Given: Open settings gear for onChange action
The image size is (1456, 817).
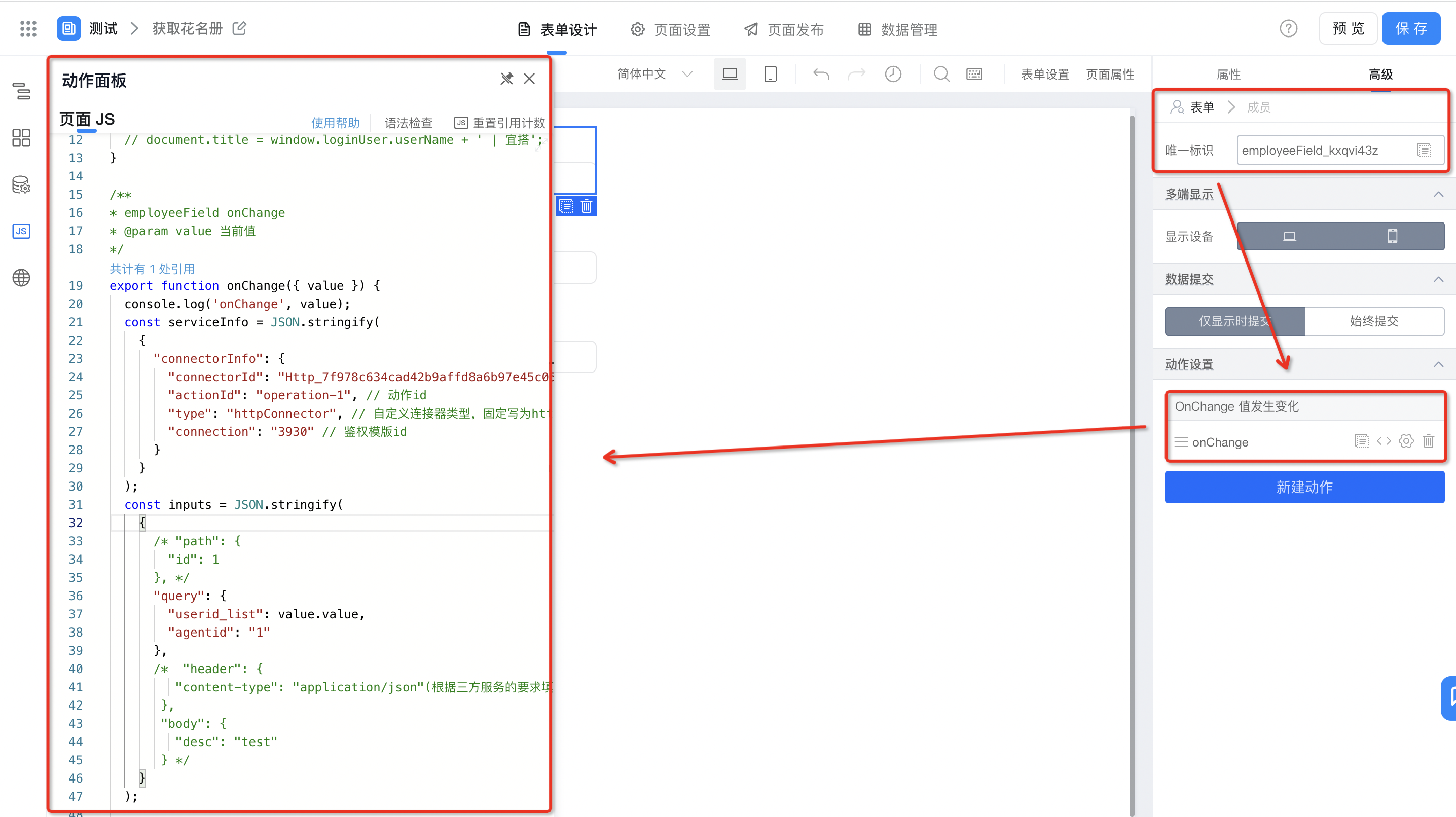Looking at the screenshot, I should [x=1406, y=441].
